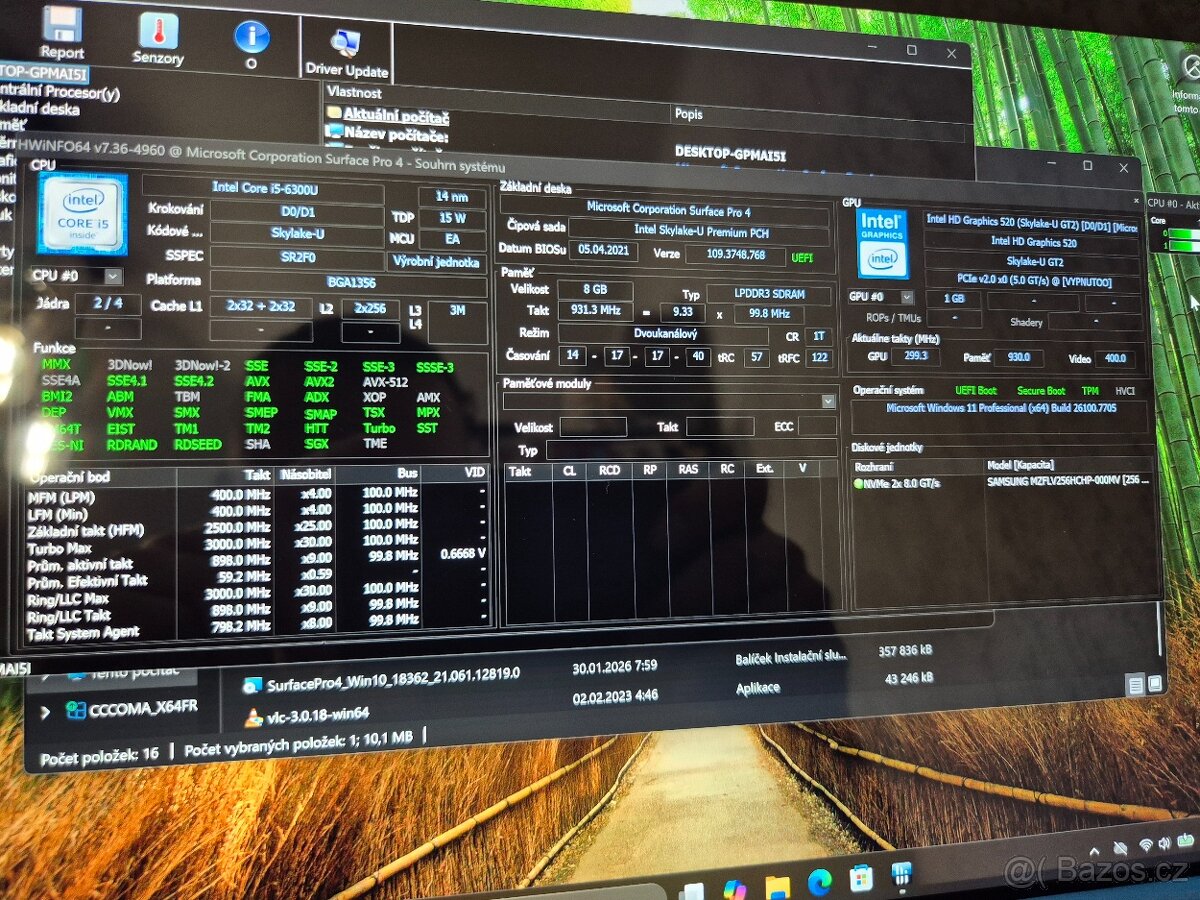1200x900 pixels.
Task: Click the BGA1356 platform field
Action: [347, 282]
